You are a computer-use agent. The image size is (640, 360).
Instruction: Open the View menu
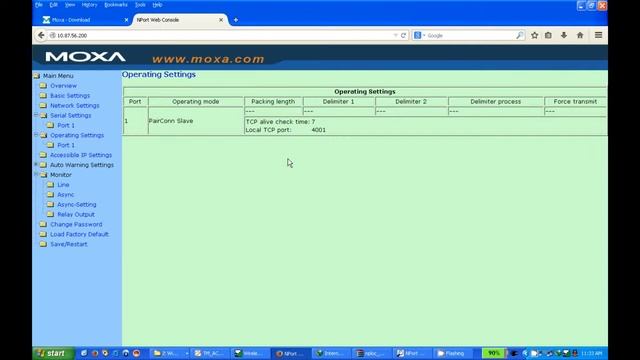[70, 5]
